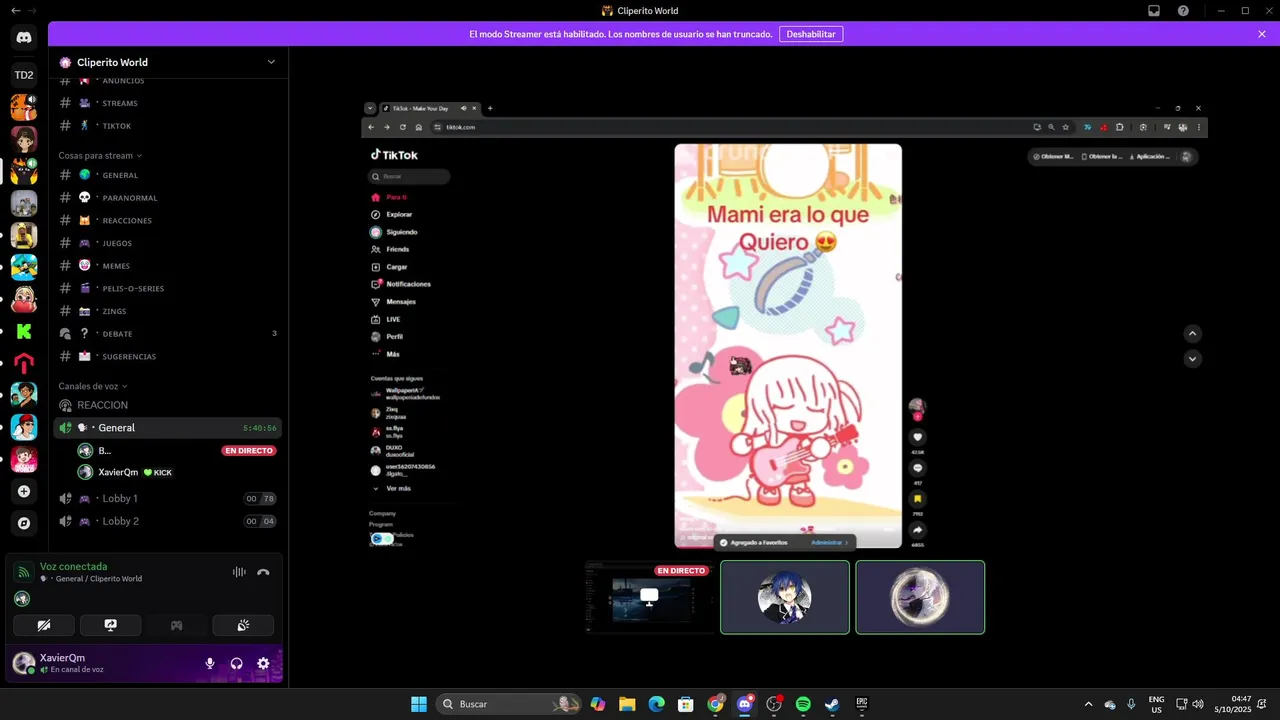
Task: Mute the microphone in user panel
Action: coord(210,663)
